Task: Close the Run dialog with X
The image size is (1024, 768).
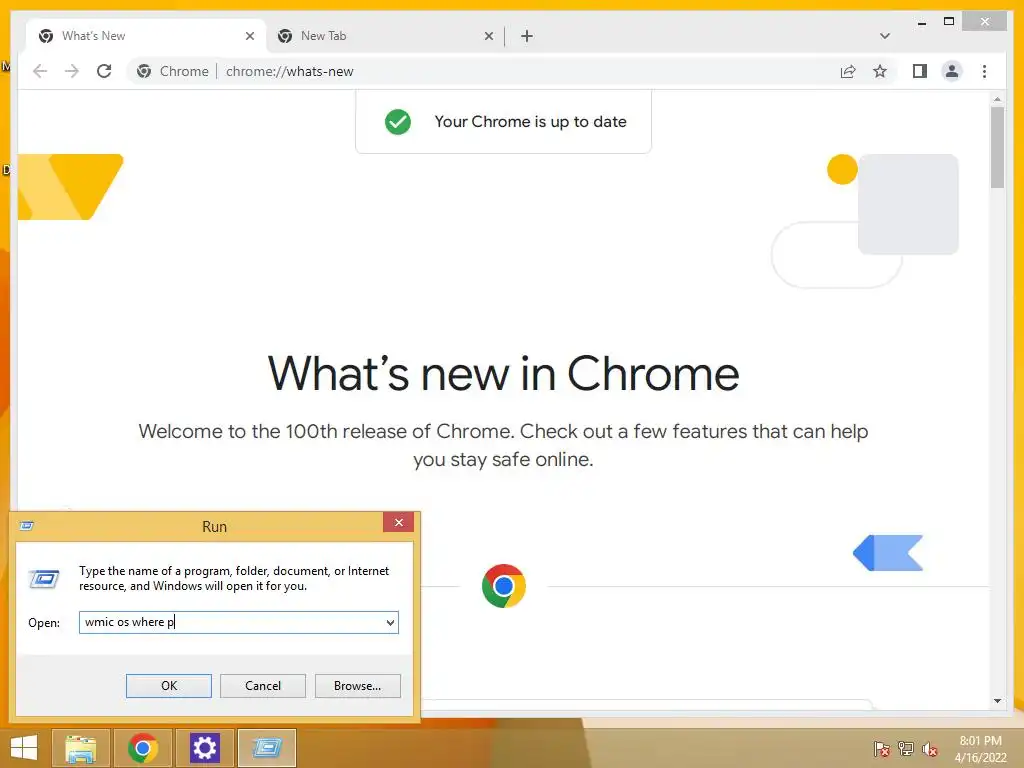Action: pyautogui.click(x=398, y=522)
